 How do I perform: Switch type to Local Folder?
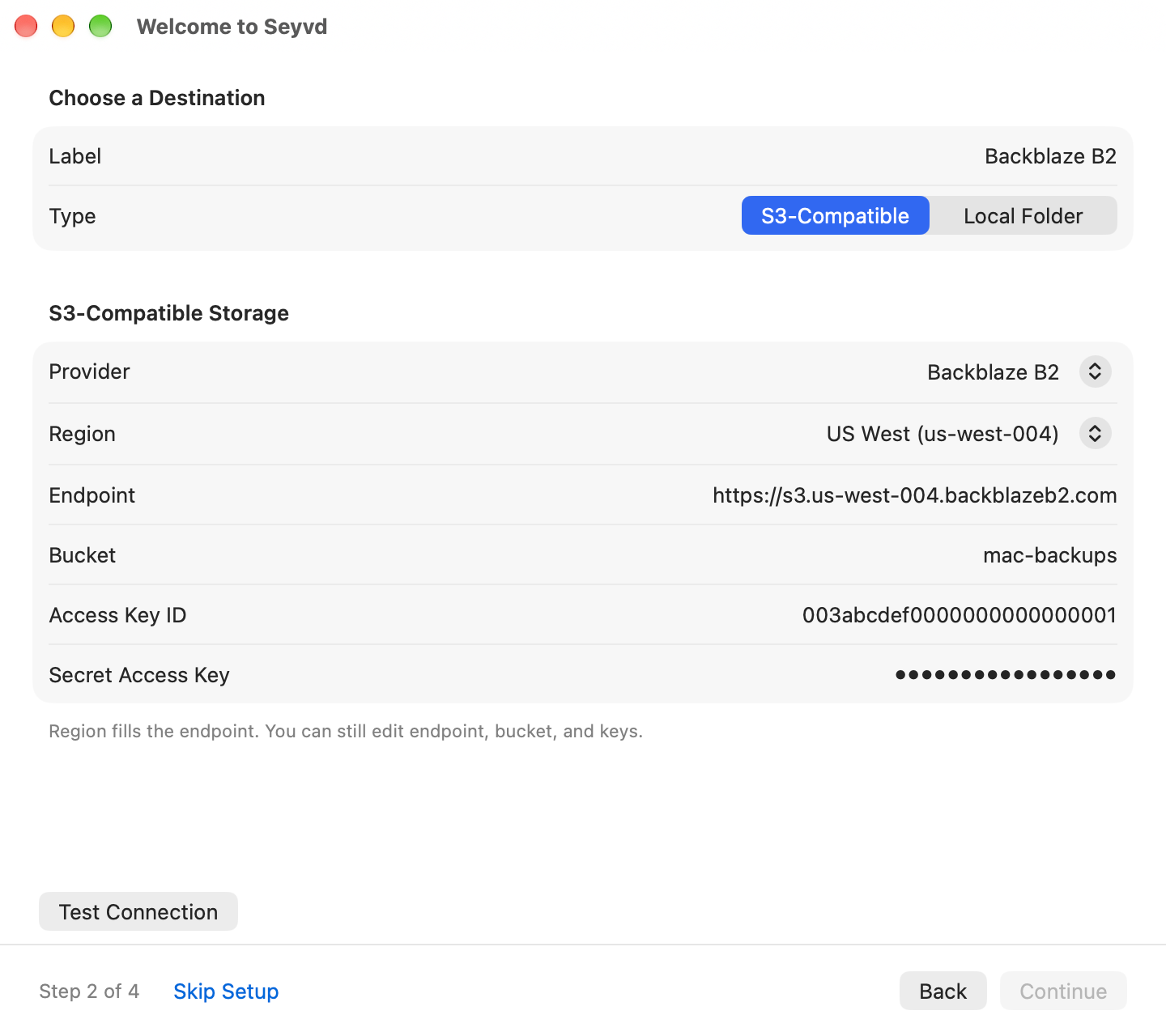click(1023, 216)
